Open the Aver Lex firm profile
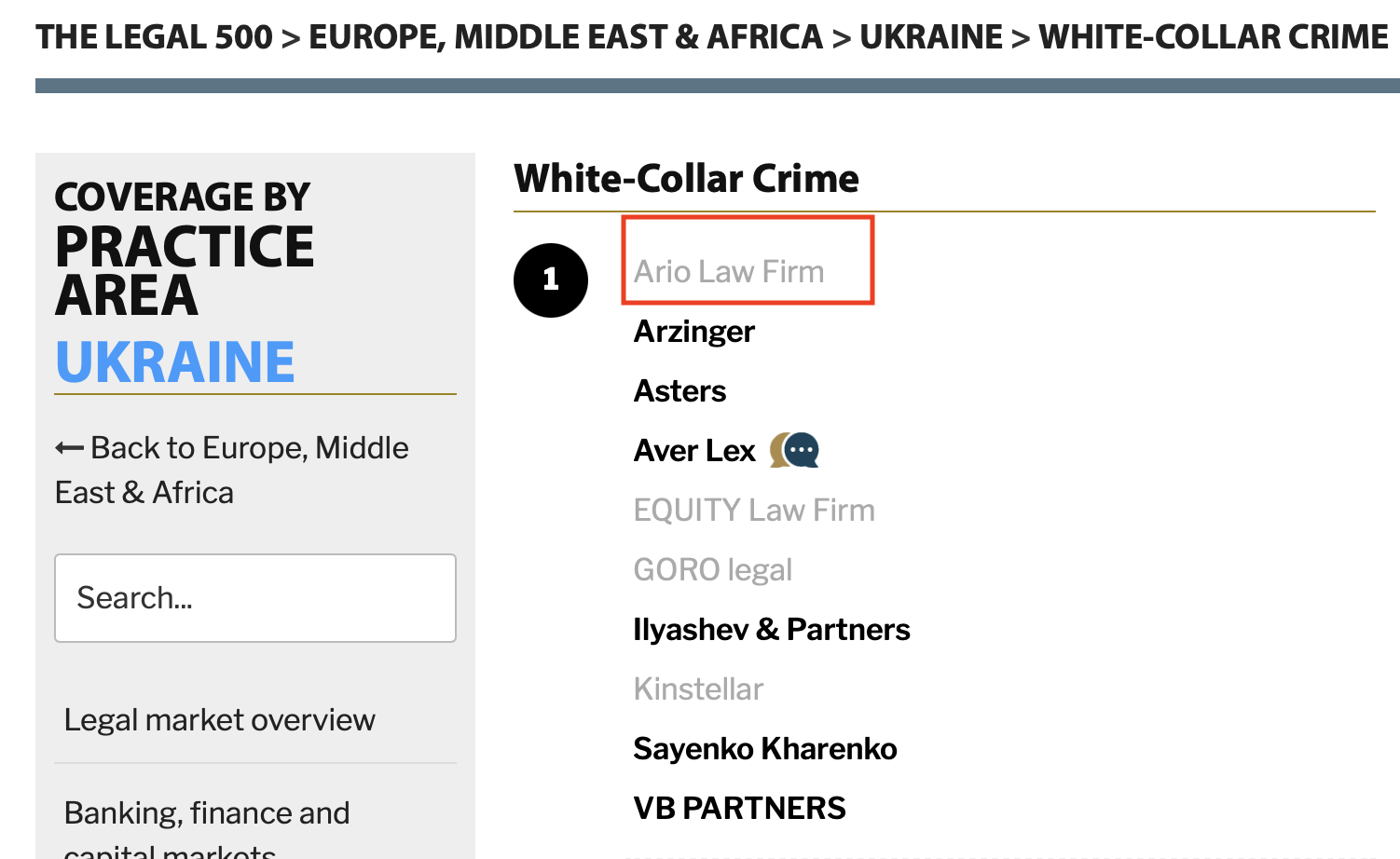Viewport: 1400px width, 859px height. click(694, 450)
